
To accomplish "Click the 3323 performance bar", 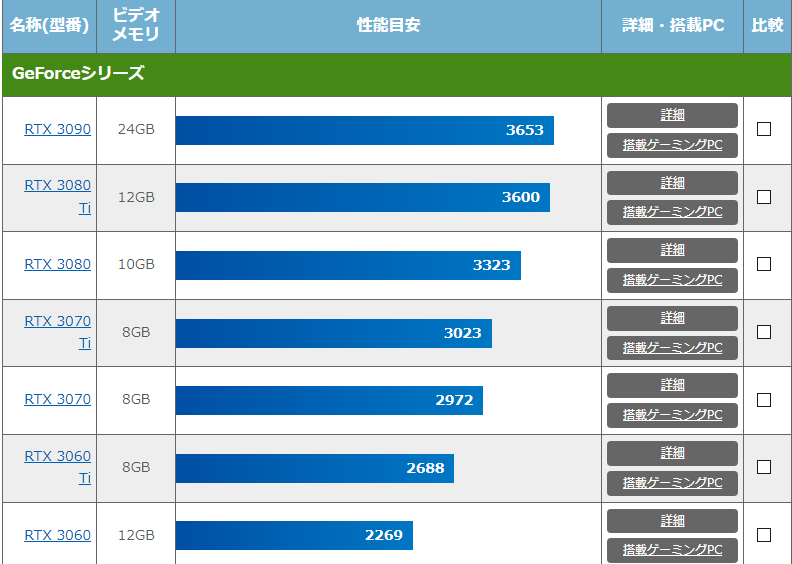I will (x=348, y=265).
